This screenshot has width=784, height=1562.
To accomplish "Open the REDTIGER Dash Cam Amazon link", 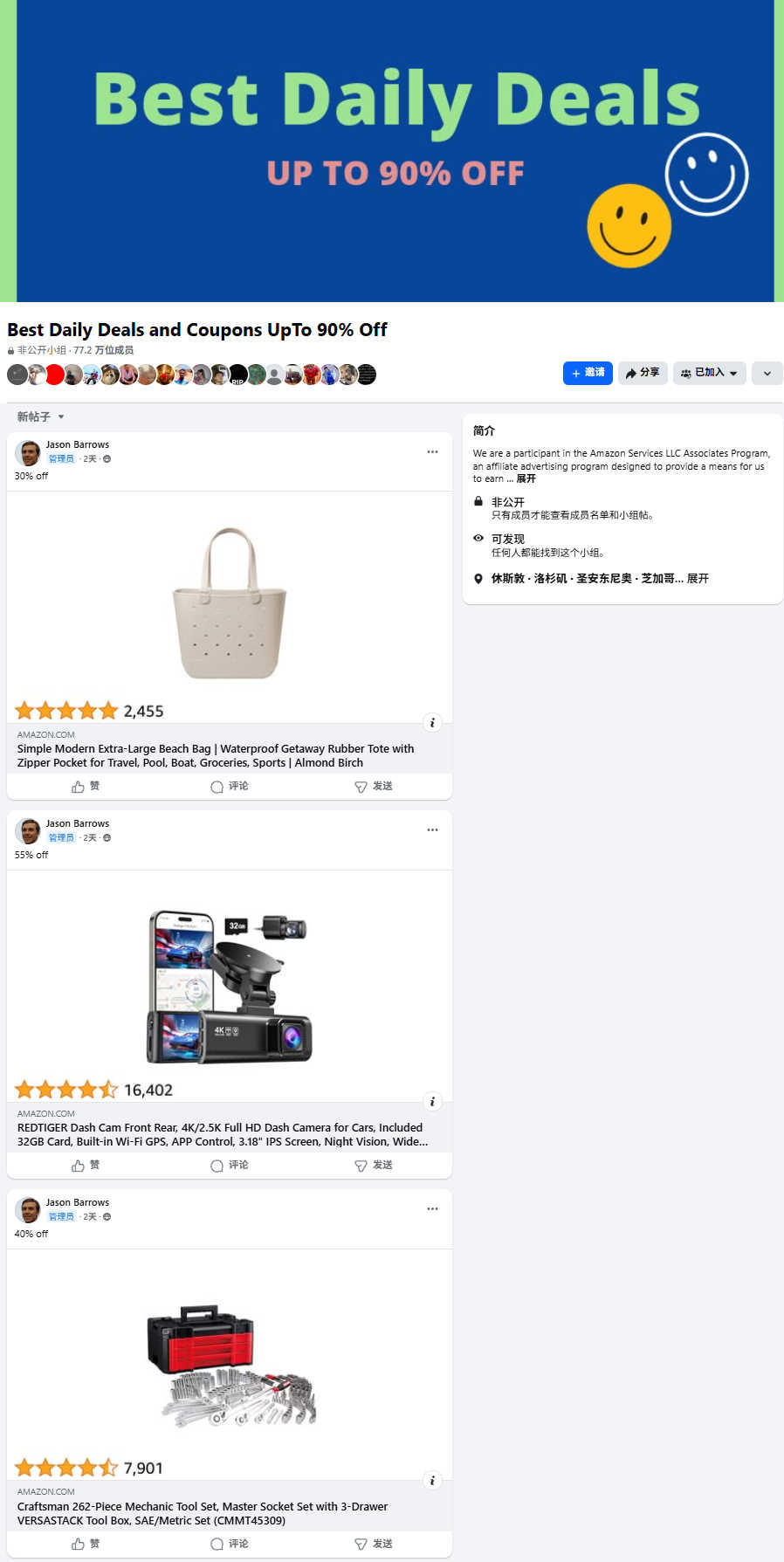I will coord(223,1135).
